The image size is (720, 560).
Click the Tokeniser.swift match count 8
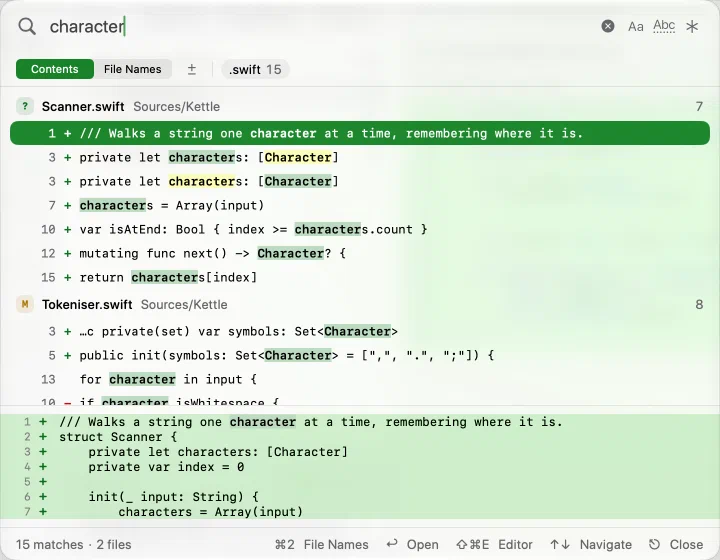click(x=699, y=304)
